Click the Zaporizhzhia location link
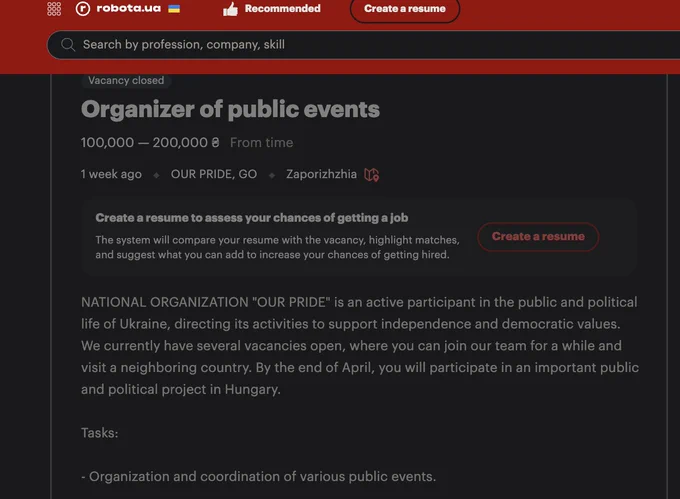This screenshot has height=499, width=680. click(321, 174)
